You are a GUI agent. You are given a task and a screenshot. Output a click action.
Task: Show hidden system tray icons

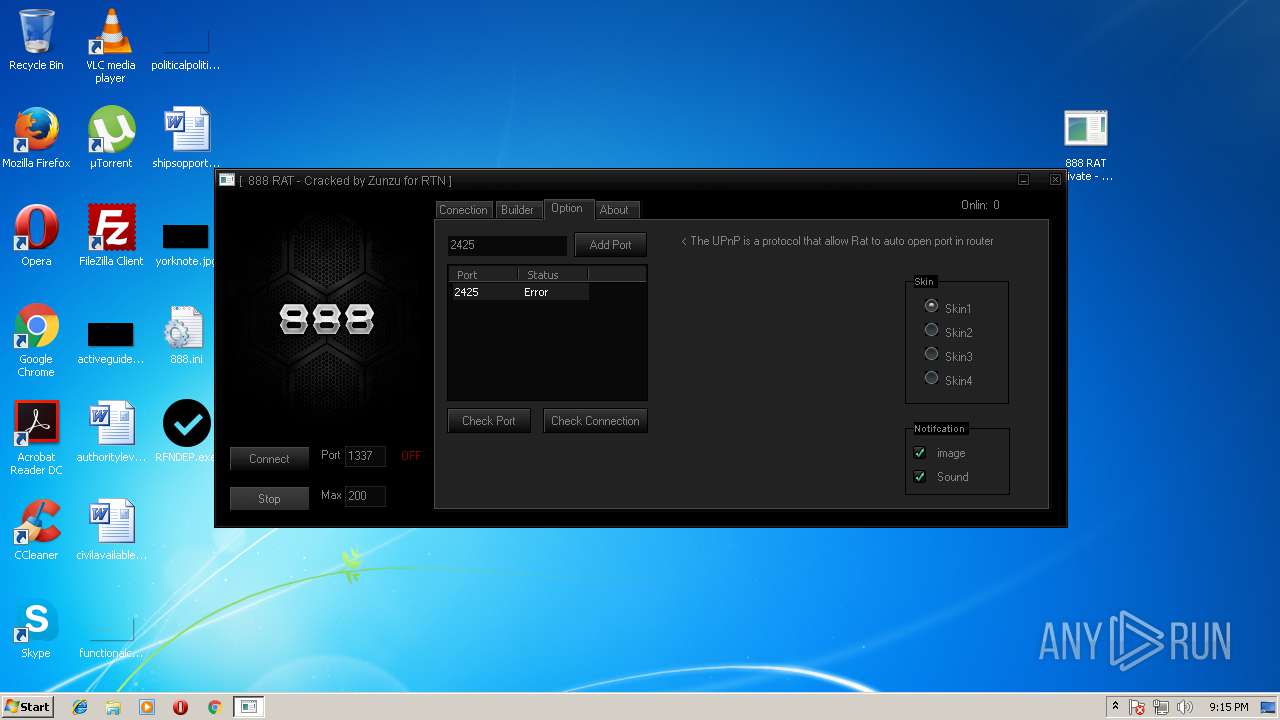coord(1115,707)
